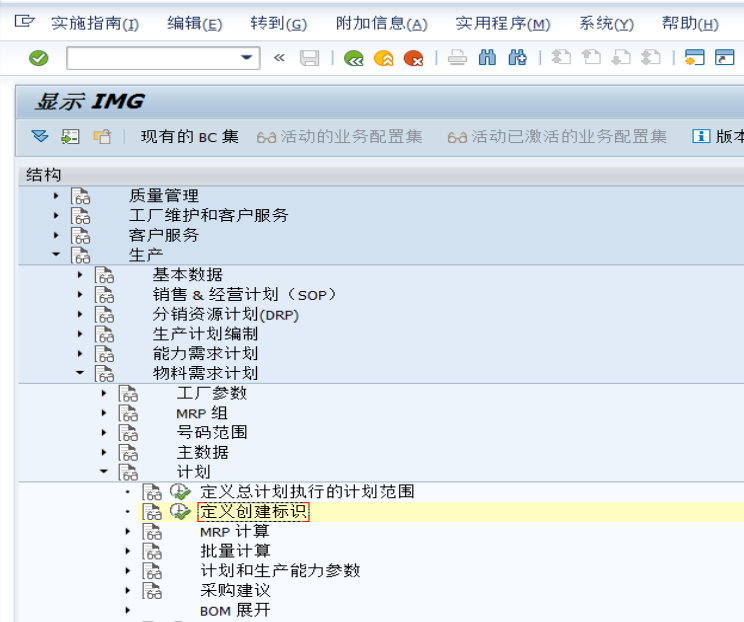Open documentation icon for 定义创建标识
This screenshot has height=622, width=744.
click(x=152, y=511)
